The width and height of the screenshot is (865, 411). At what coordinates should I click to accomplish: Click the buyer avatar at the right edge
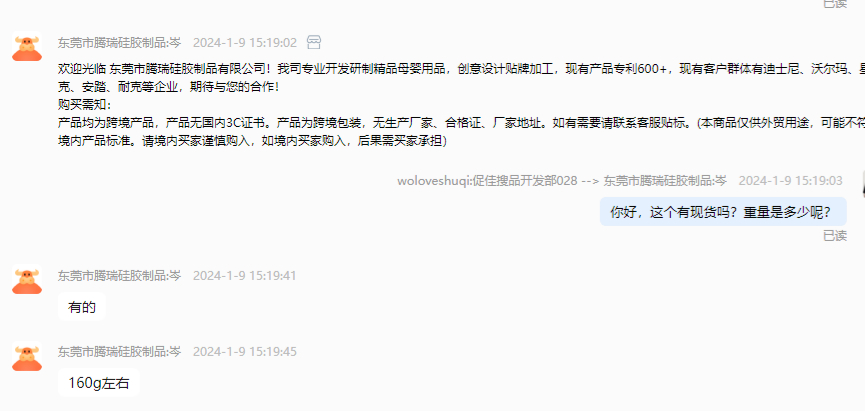(x=863, y=186)
